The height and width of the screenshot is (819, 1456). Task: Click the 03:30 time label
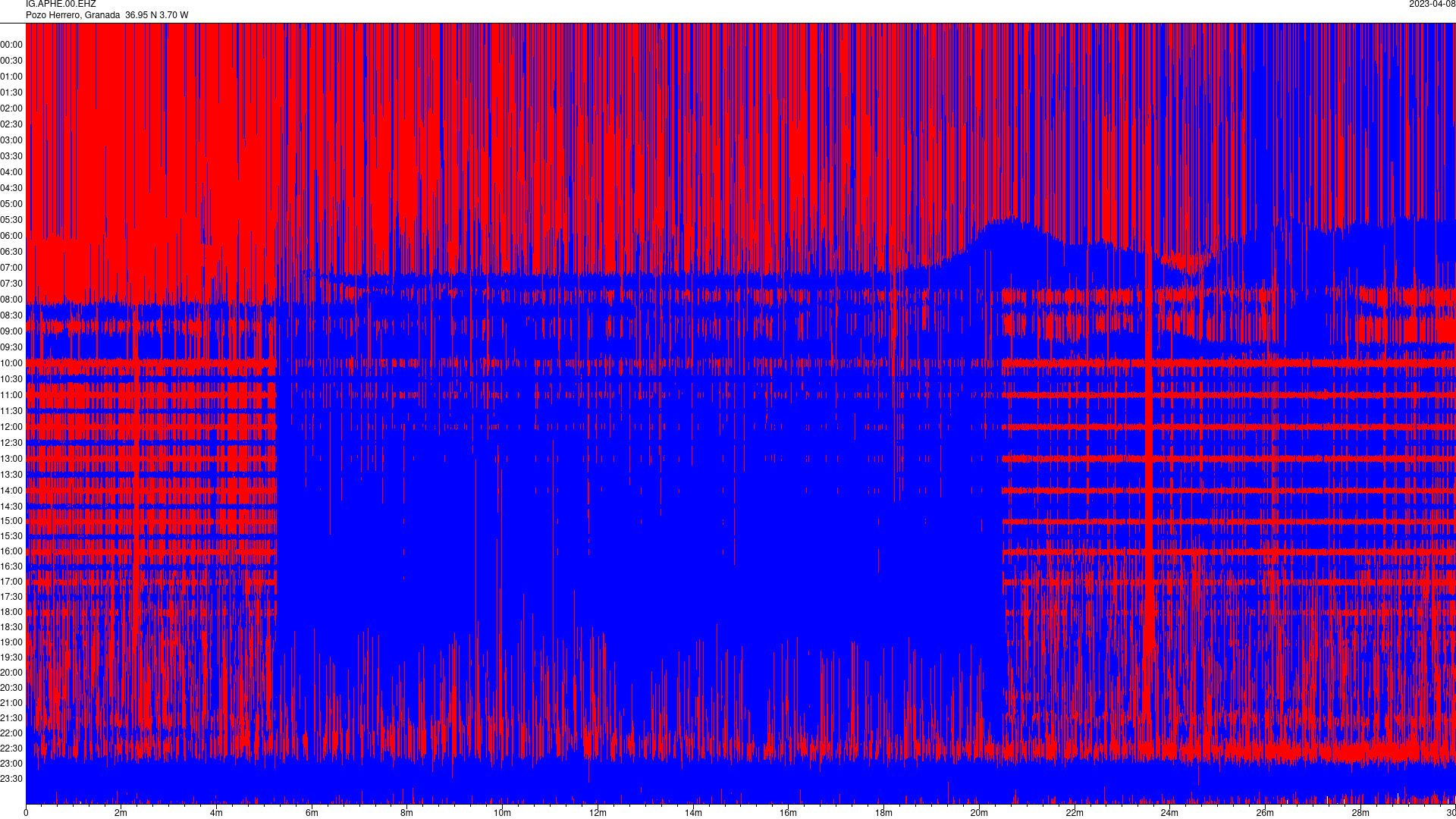(x=11, y=156)
